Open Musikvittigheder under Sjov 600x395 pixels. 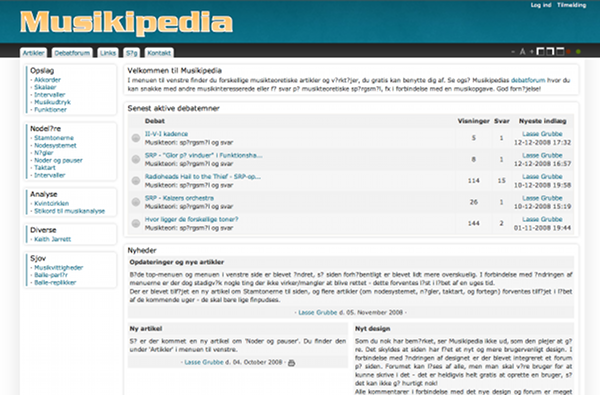[59, 268]
